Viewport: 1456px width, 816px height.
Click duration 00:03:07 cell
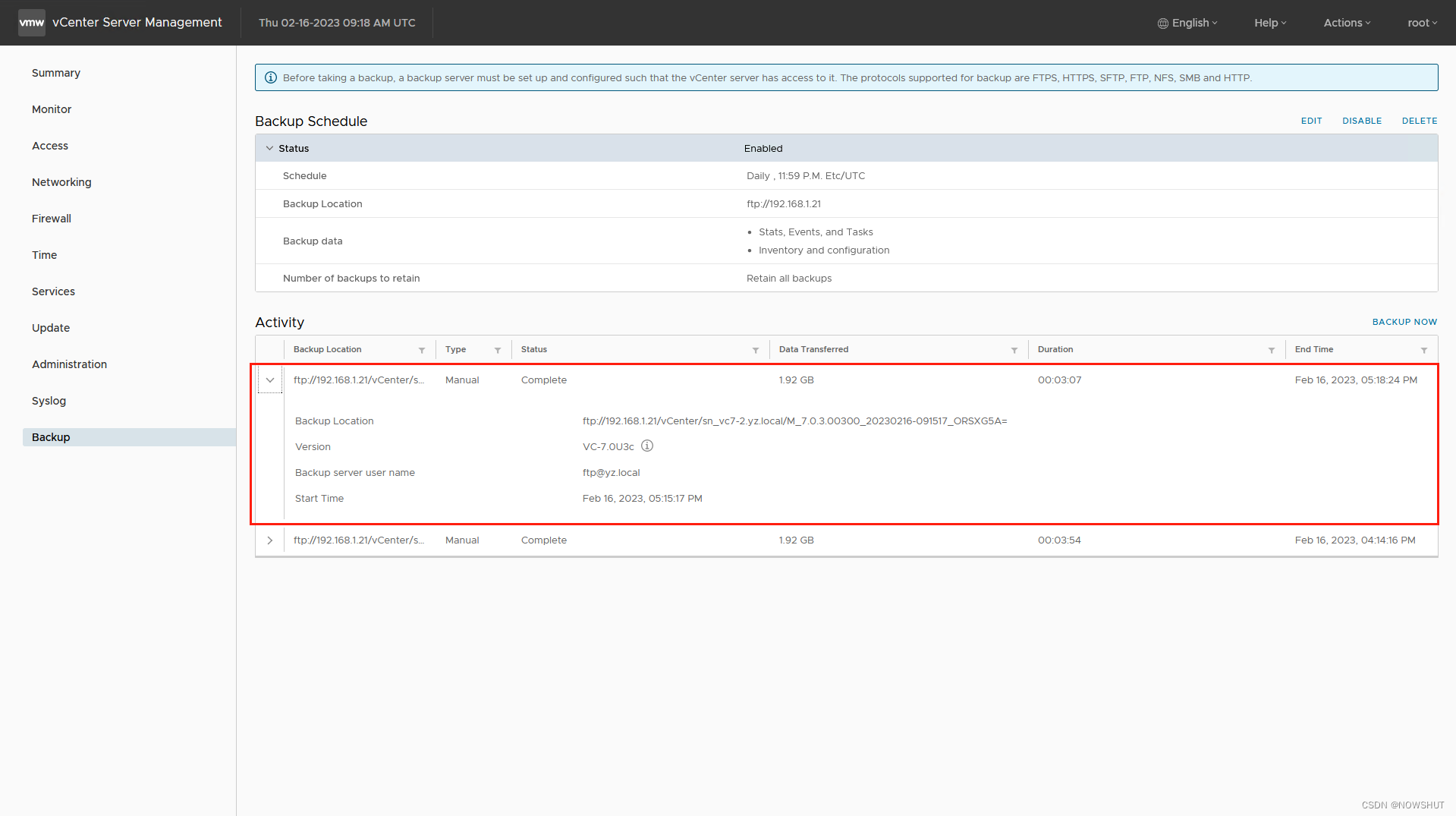pos(1059,380)
